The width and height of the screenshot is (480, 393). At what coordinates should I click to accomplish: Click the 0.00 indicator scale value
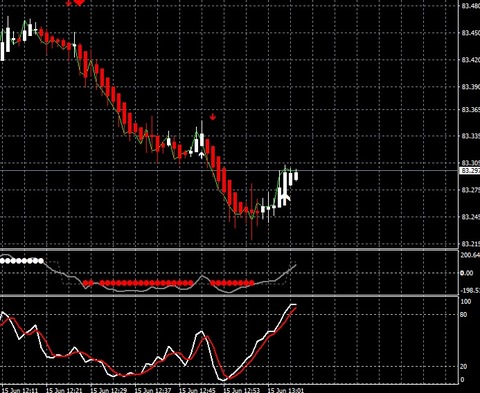[x=467, y=273]
